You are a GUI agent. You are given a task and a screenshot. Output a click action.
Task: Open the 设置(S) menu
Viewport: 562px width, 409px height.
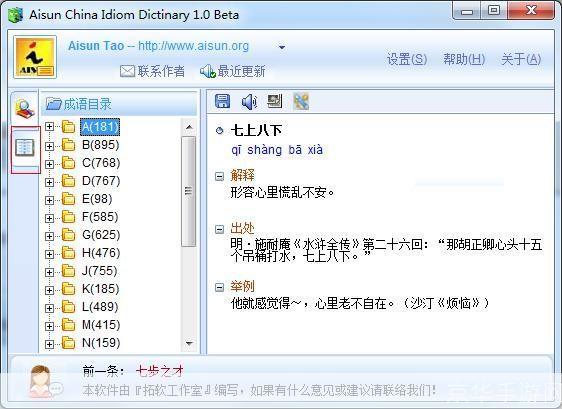407,59
